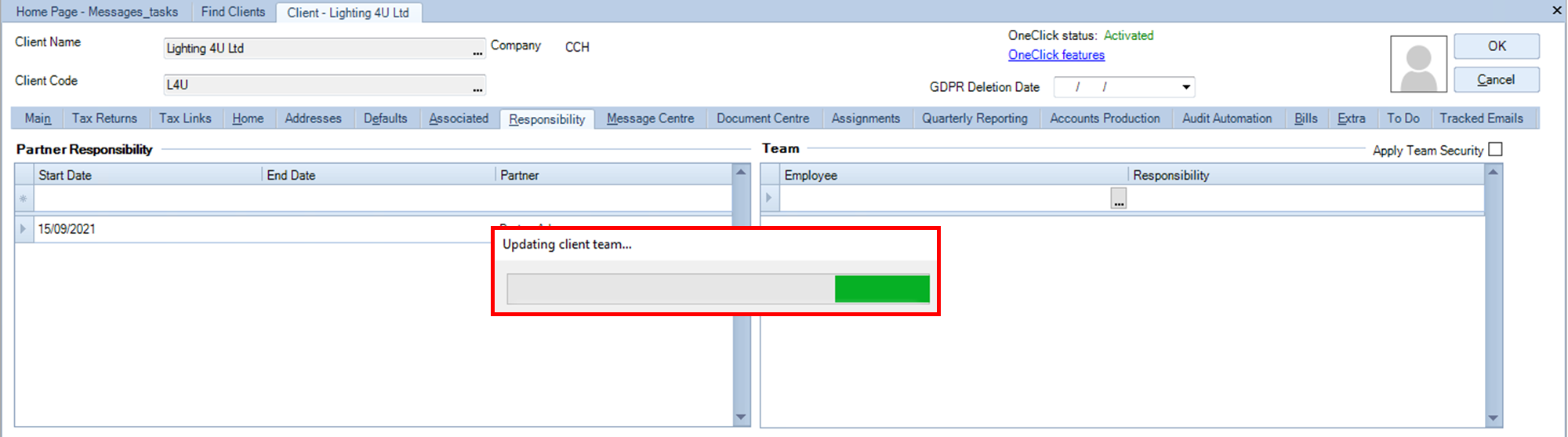The height and width of the screenshot is (437, 1568).
Task: Click the Updating client team progress bar
Action: (718, 289)
